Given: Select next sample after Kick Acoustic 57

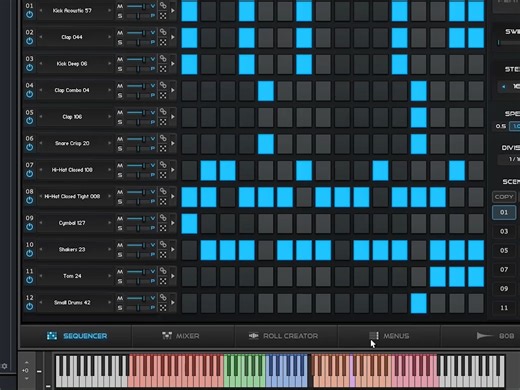Looking at the screenshot, I should pos(109,11).
